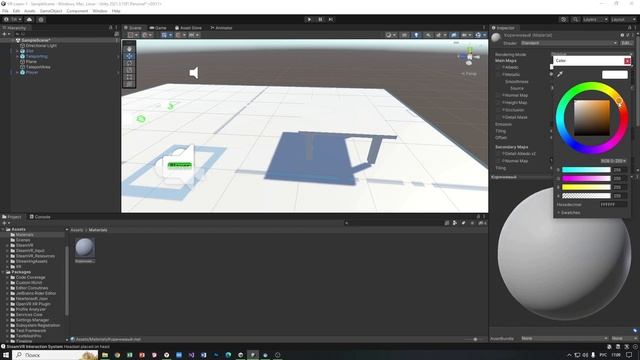Toggle the scene audio mute icon

428,35
